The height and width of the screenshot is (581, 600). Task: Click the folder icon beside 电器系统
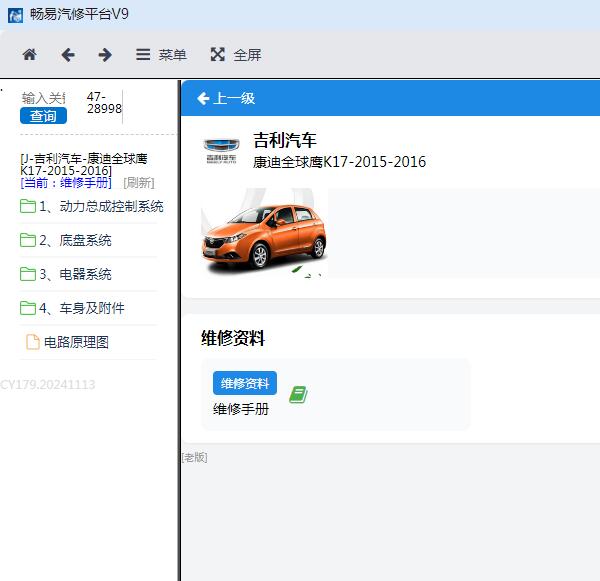[28, 274]
